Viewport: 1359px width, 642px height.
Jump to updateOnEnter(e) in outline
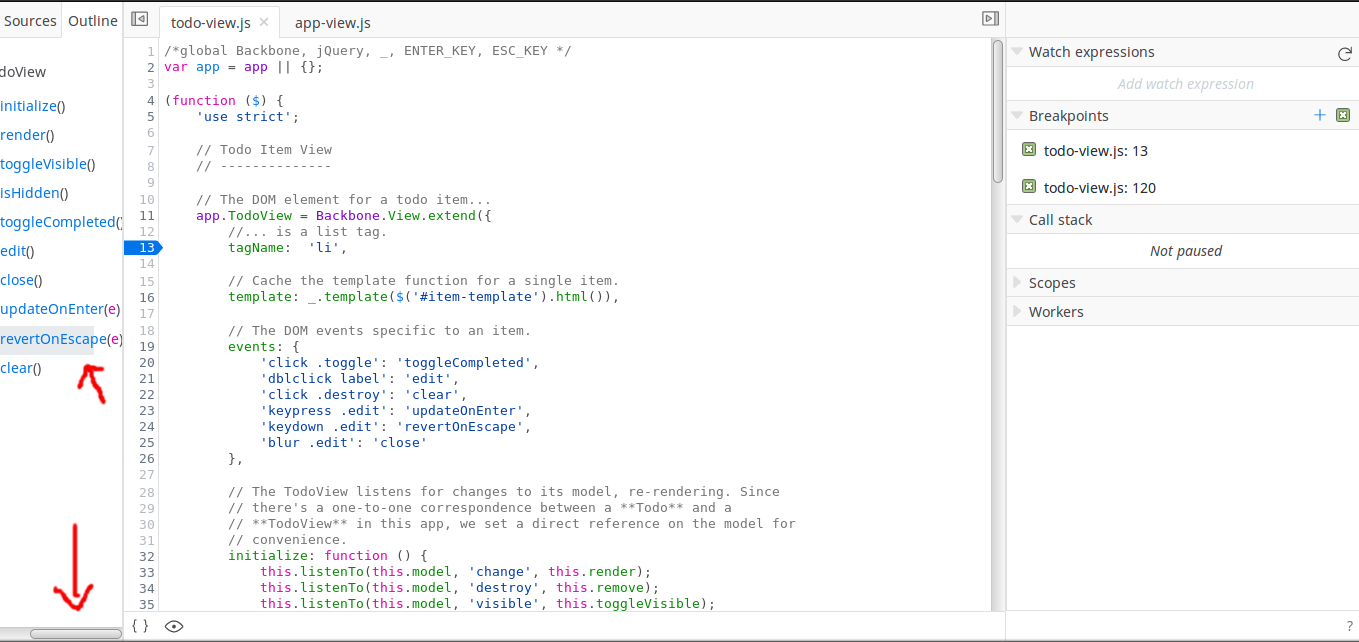tap(60, 309)
